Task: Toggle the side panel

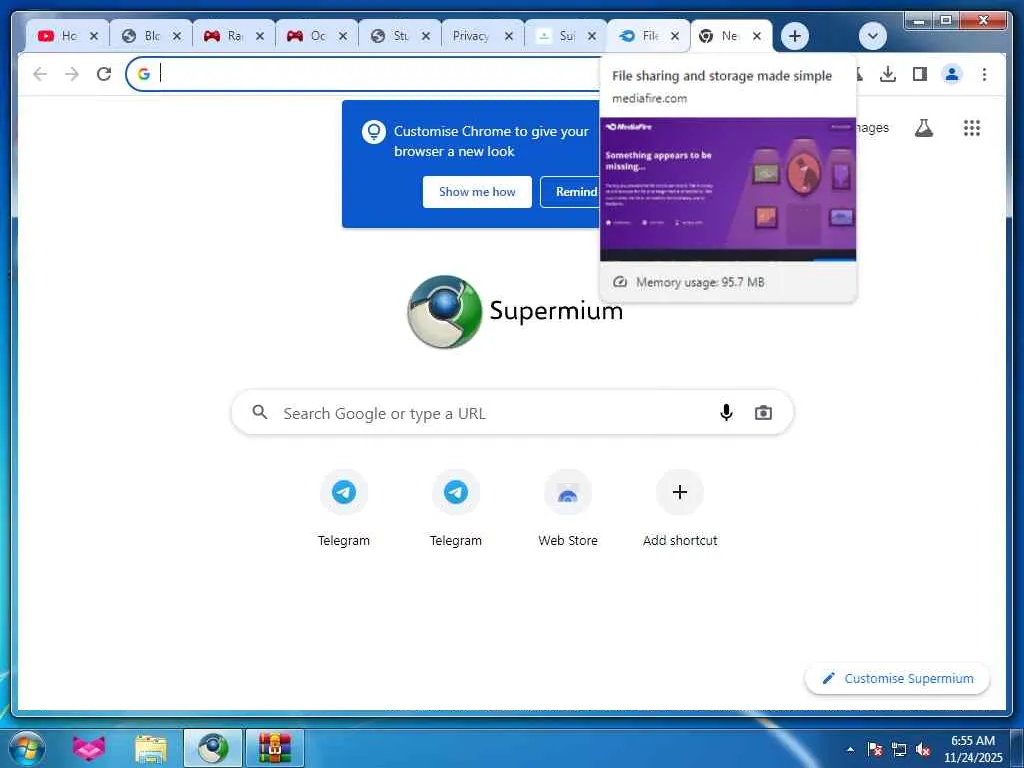Action: coord(920,74)
